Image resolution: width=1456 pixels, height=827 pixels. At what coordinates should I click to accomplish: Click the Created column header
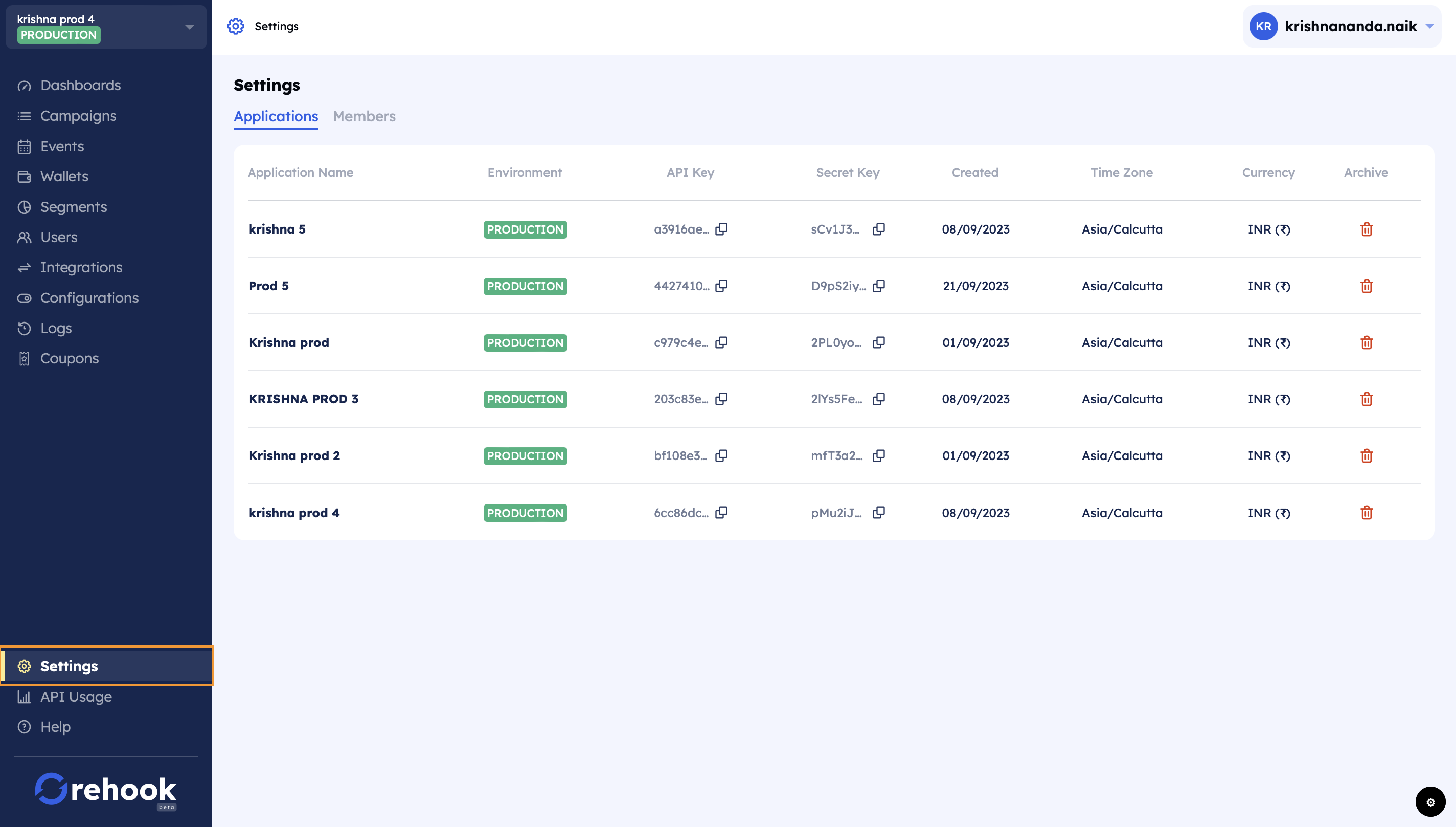tap(975, 173)
